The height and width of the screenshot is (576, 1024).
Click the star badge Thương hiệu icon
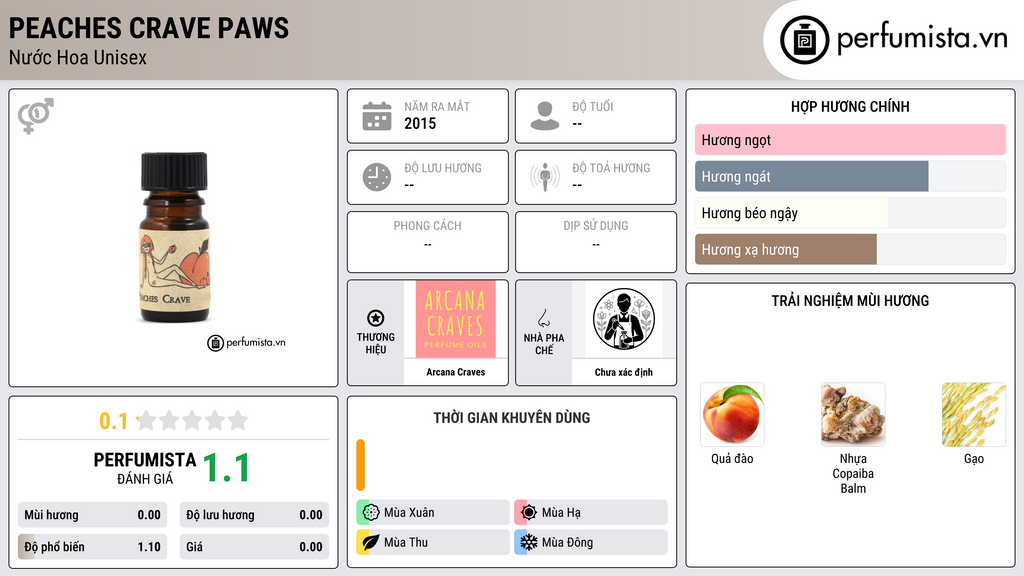[x=376, y=318]
